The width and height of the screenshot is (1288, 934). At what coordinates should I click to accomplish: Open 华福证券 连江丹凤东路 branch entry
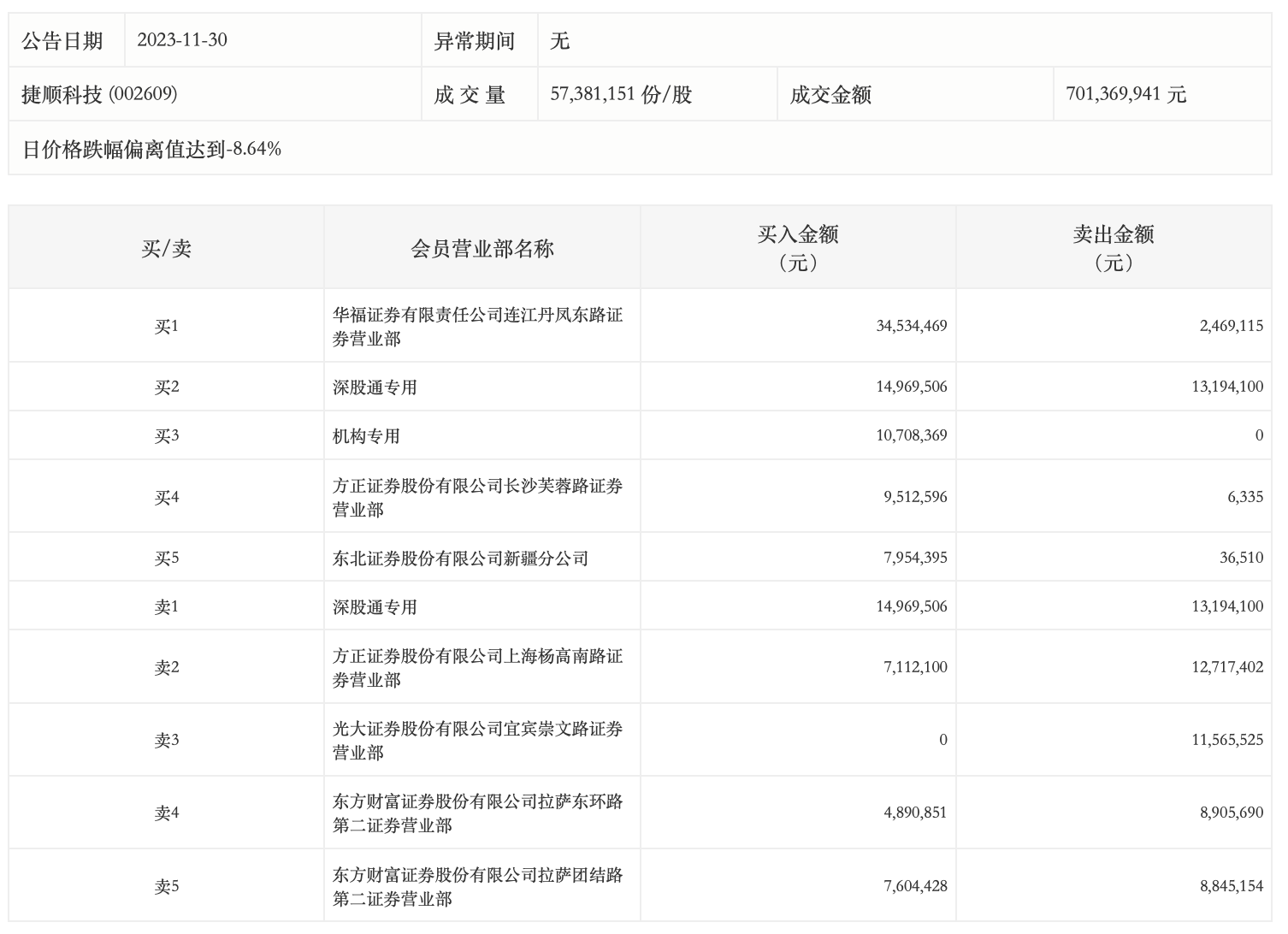tap(477, 327)
